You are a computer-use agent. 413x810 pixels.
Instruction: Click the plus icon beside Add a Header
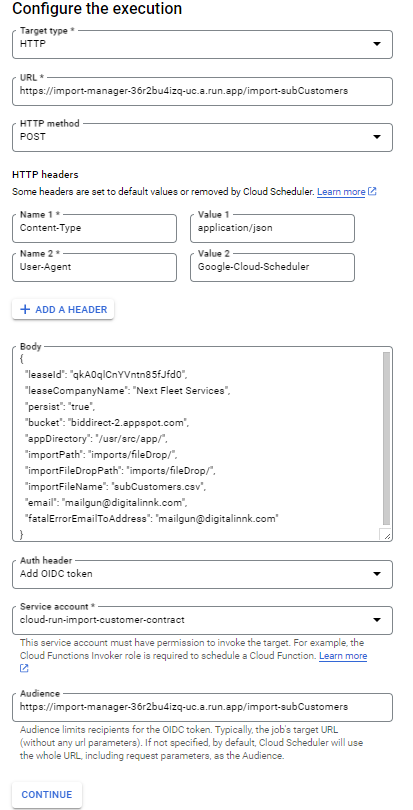click(25, 309)
